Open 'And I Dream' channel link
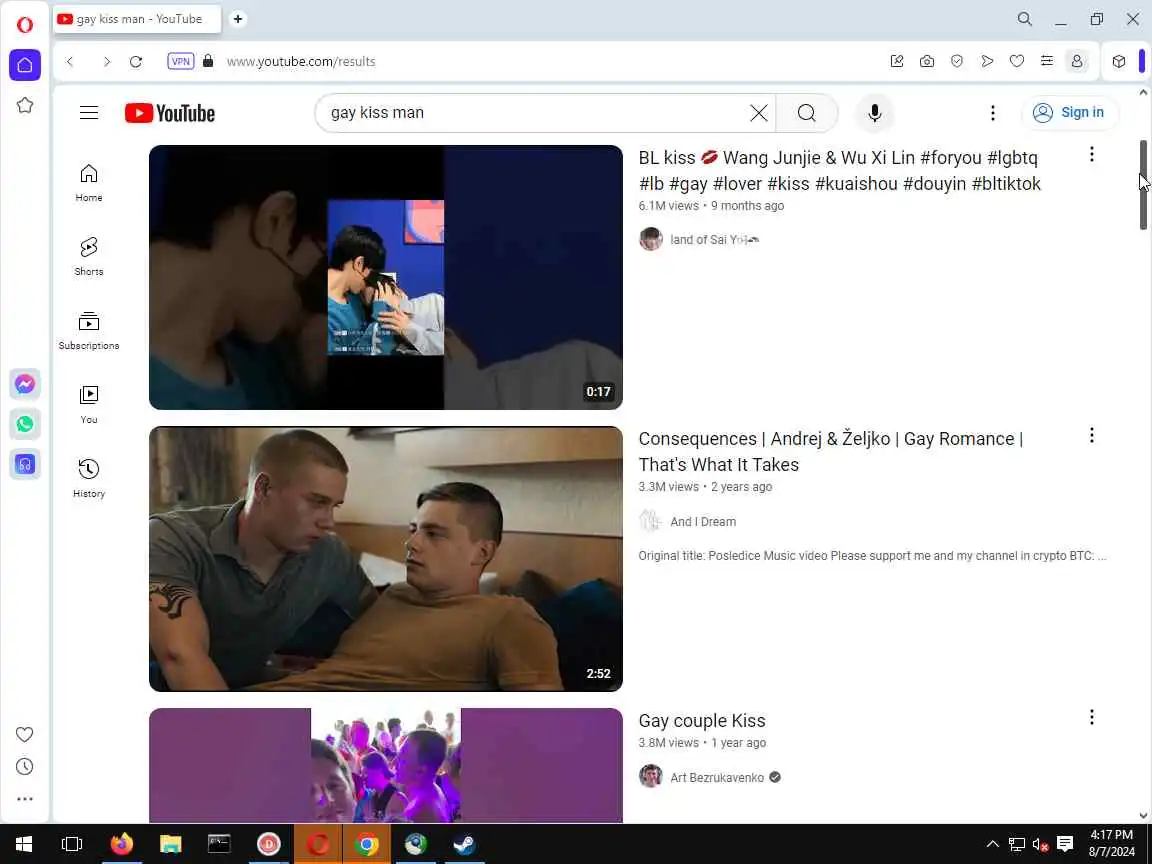1152x864 pixels. point(703,522)
